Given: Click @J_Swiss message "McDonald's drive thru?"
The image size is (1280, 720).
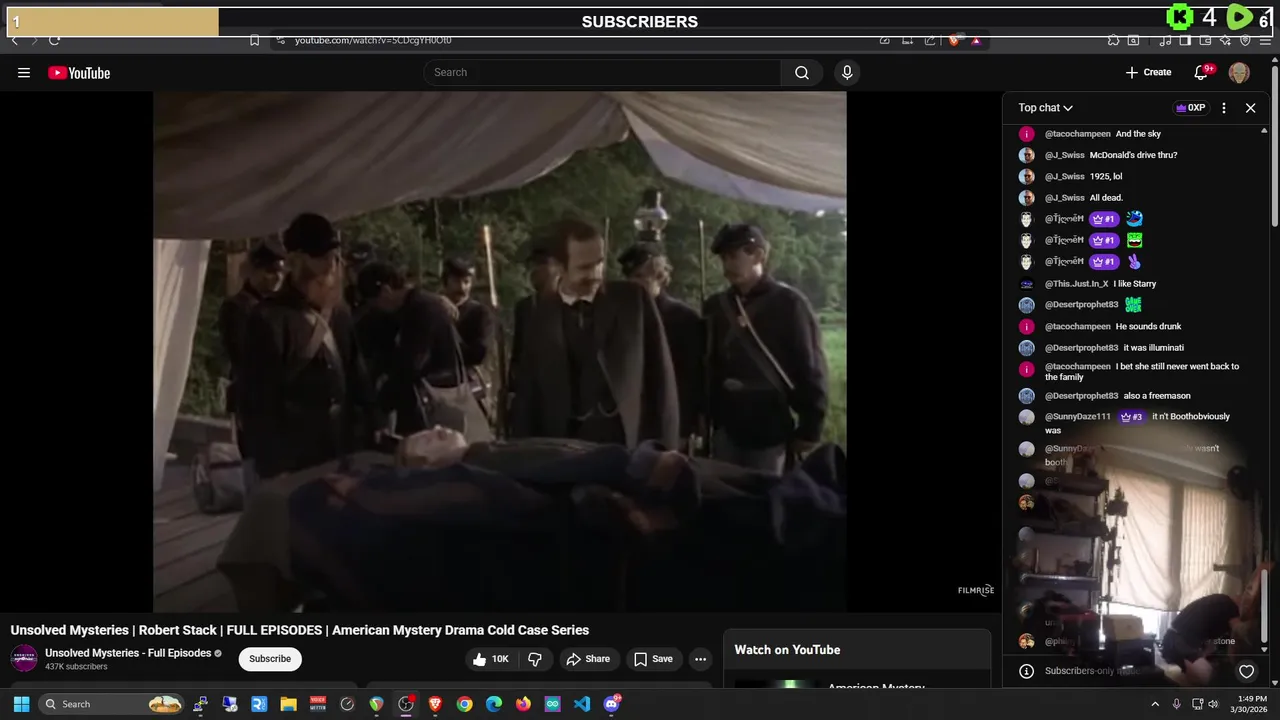Looking at the screenshot, I should (1133, 155).
